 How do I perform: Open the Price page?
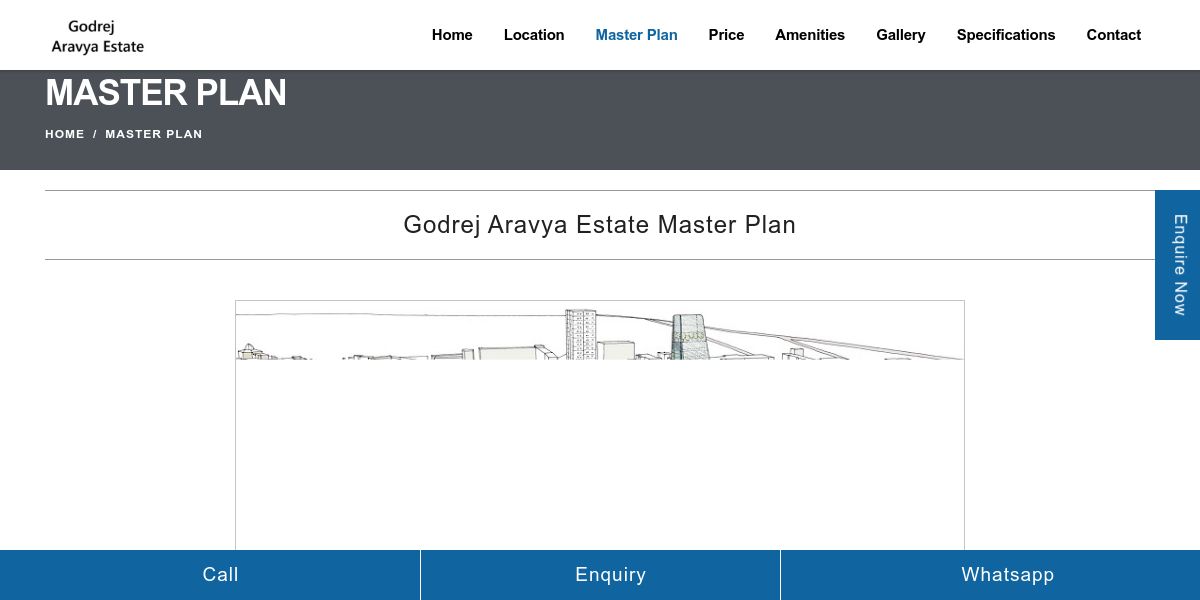point(726,35)
